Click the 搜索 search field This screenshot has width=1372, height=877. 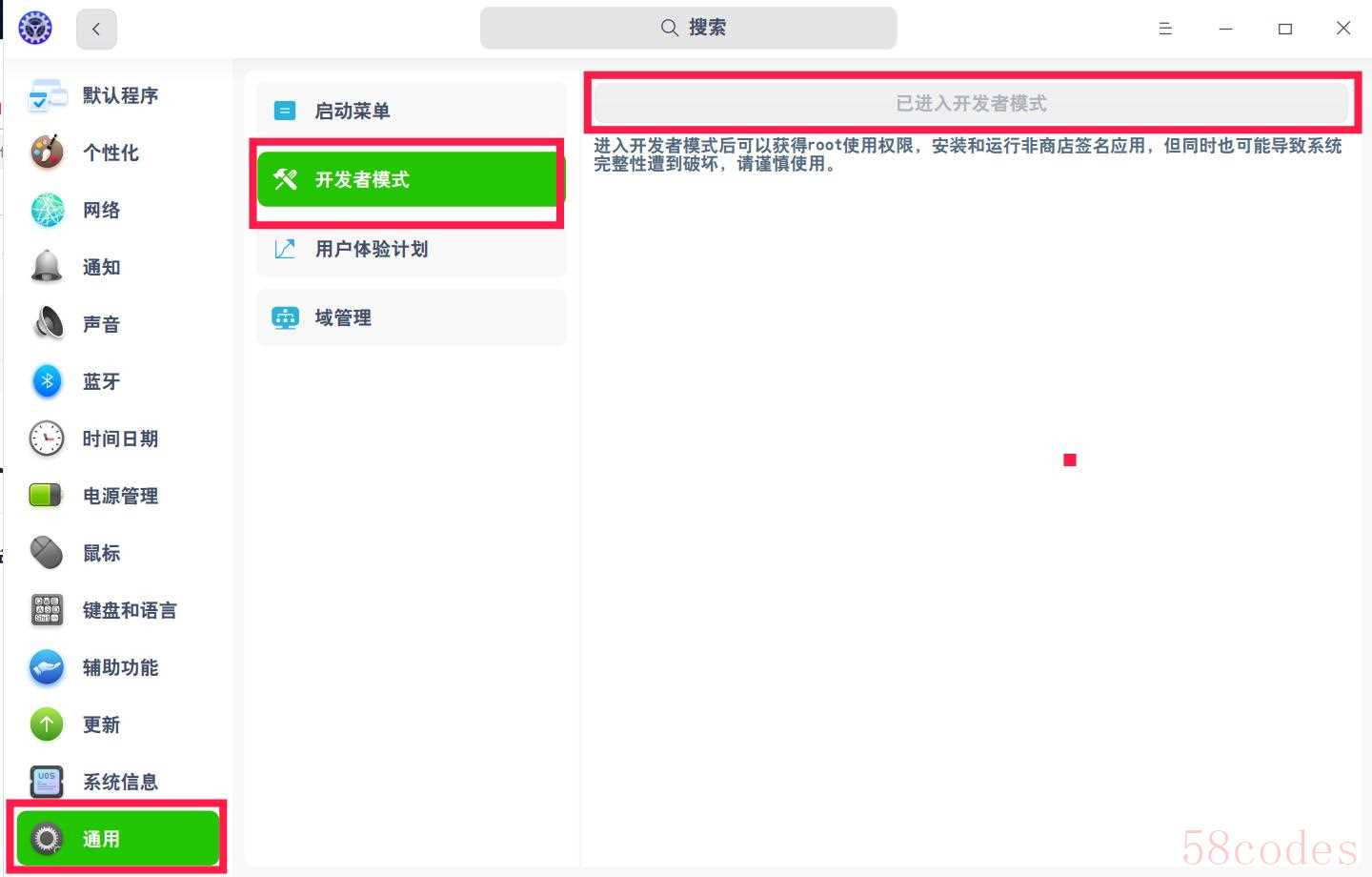(688, 28)
